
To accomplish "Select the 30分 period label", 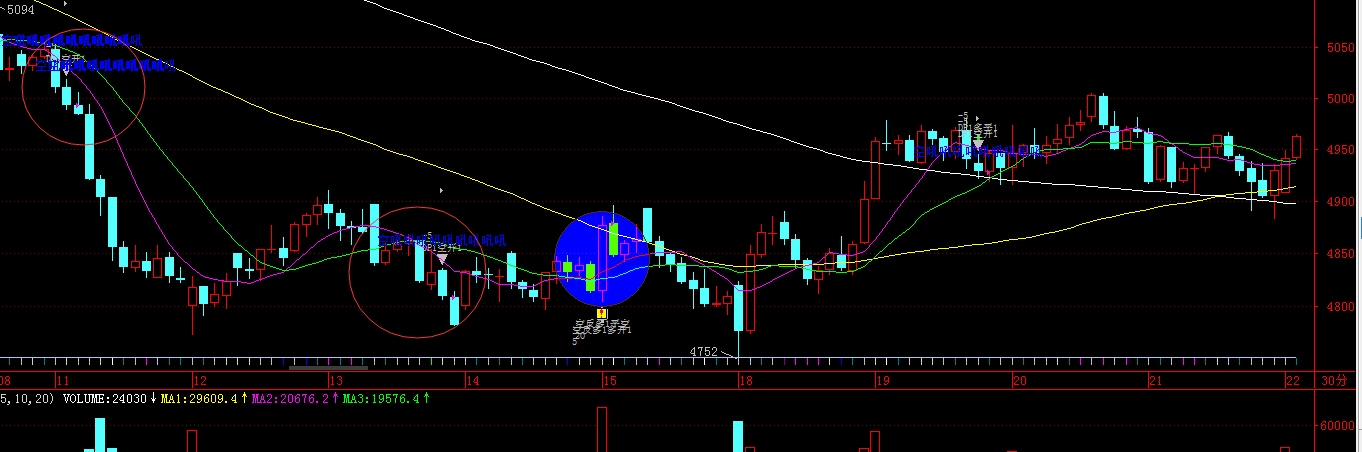I will click(1334, 381).
